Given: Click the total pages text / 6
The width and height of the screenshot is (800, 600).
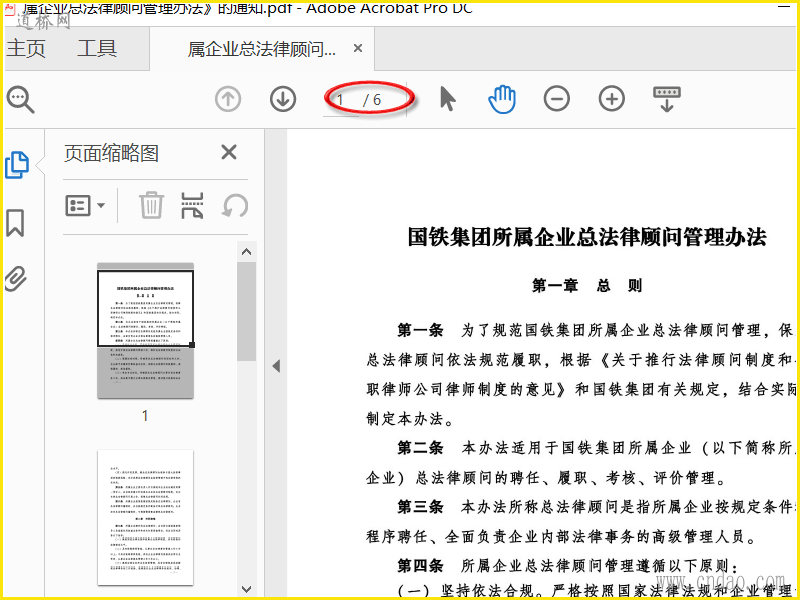Looking at the screenshot, I should [x=372, y=100].
